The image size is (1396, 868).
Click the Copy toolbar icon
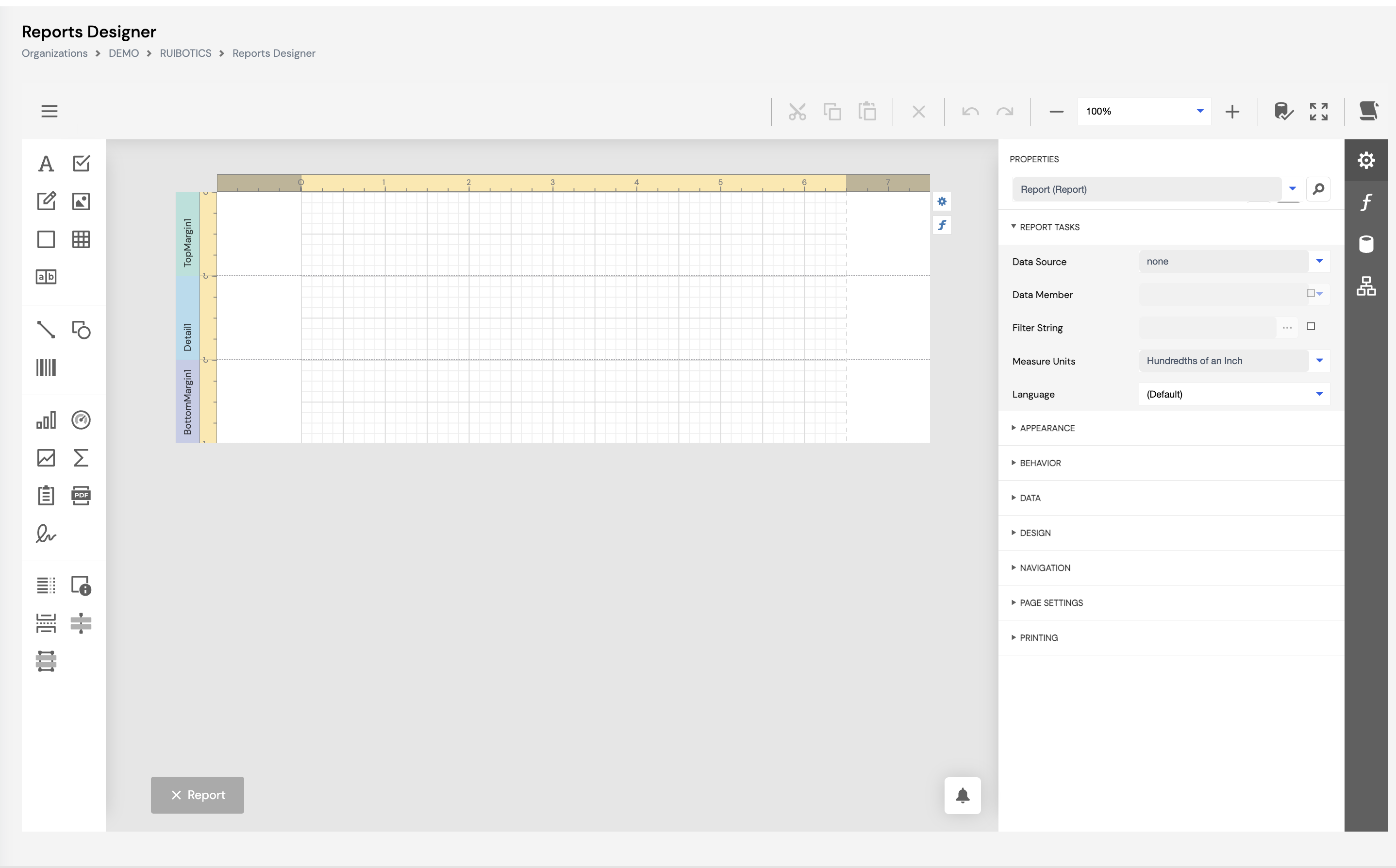(x=832, y=111)
